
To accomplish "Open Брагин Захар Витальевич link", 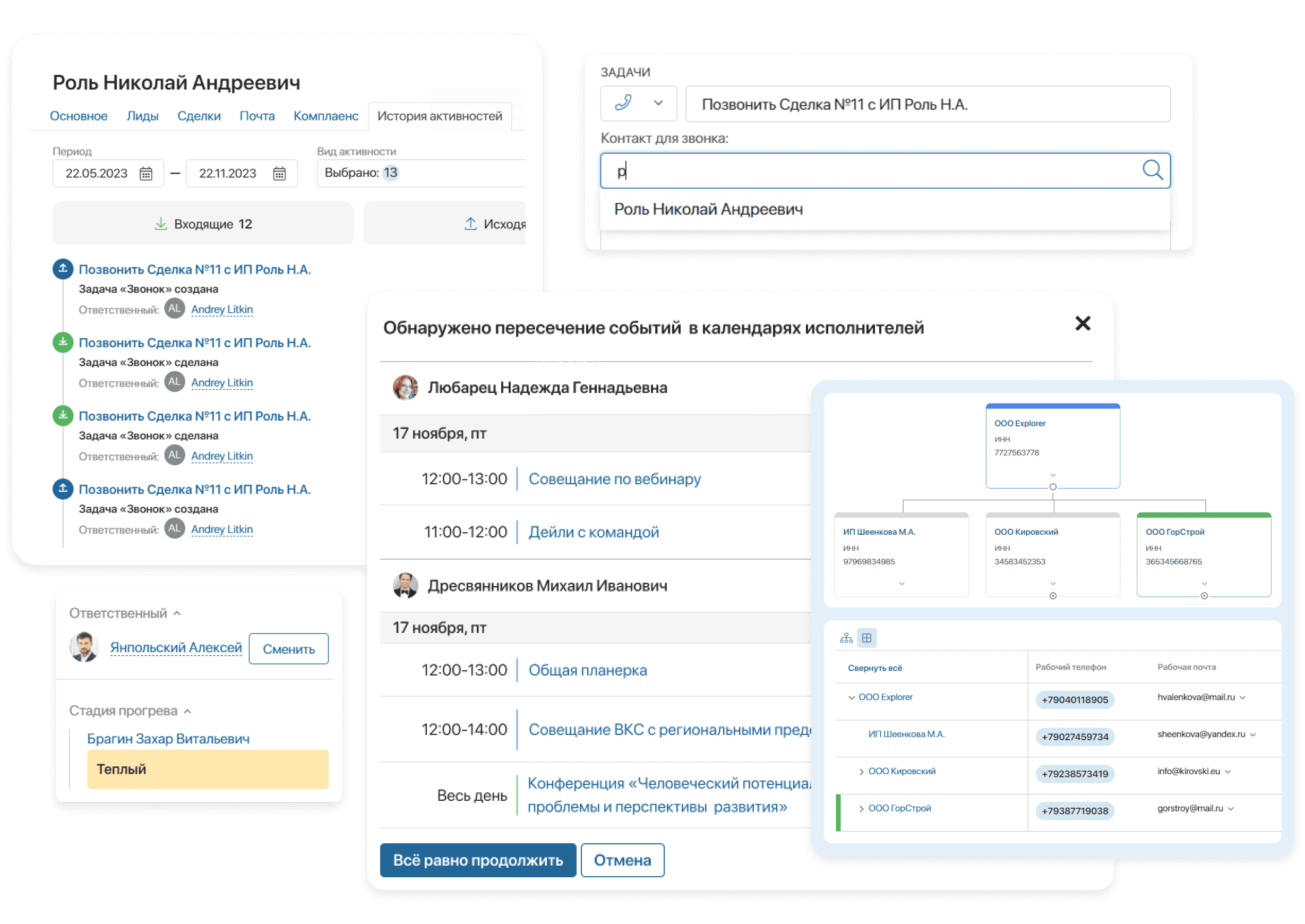I will pyautogui.click(x=168, y=739).
